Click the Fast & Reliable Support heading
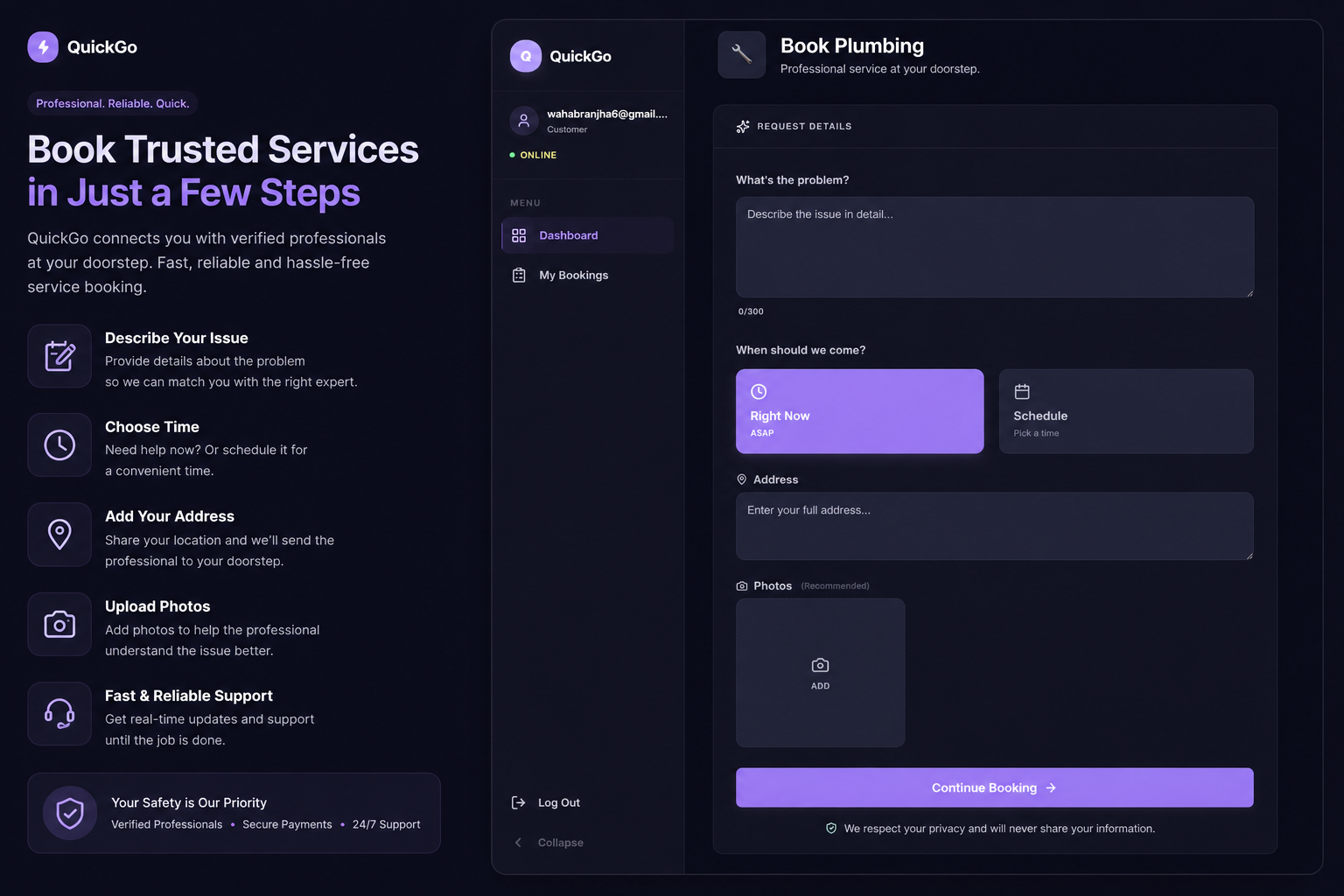 click(x=189, y=696)
